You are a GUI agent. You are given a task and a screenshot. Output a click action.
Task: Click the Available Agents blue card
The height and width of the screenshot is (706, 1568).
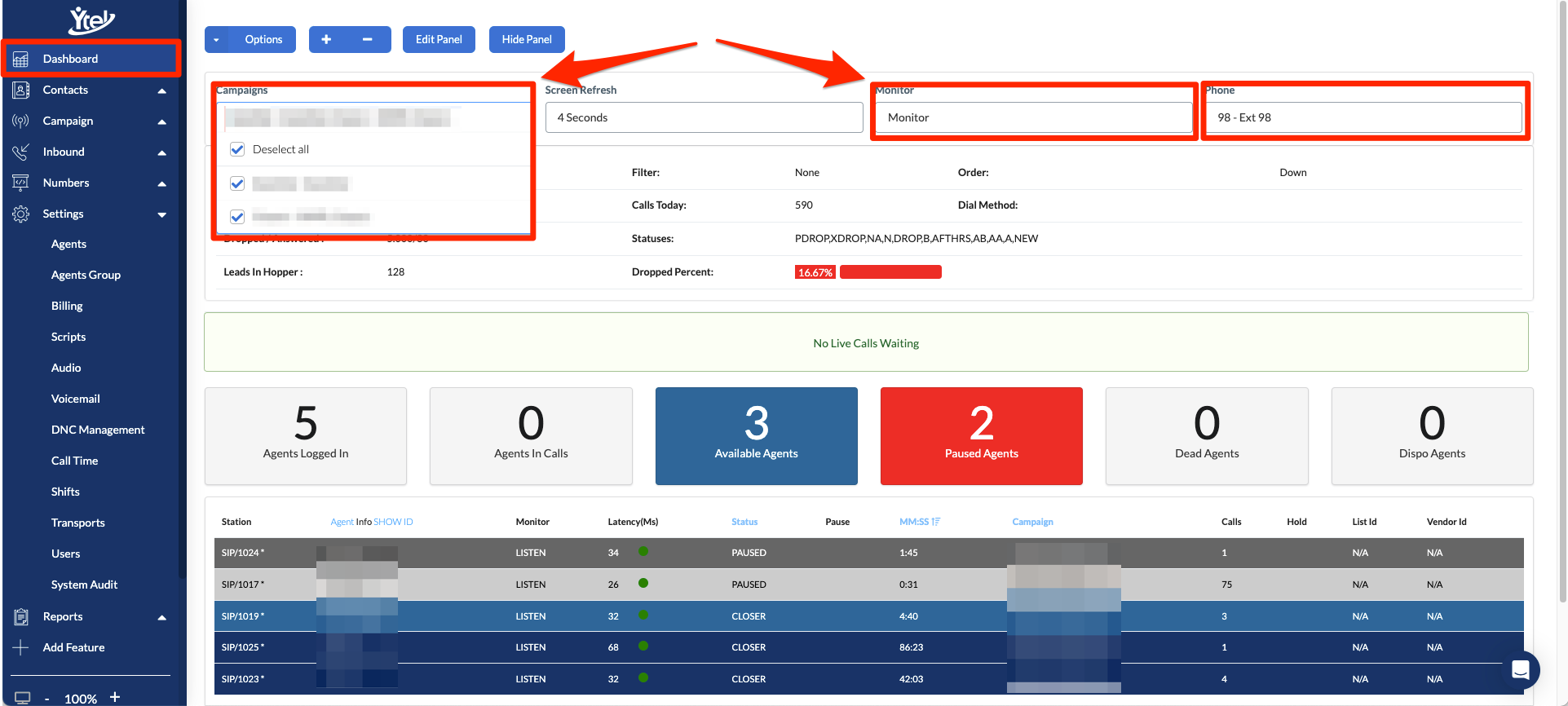click(x=756, y=436)
